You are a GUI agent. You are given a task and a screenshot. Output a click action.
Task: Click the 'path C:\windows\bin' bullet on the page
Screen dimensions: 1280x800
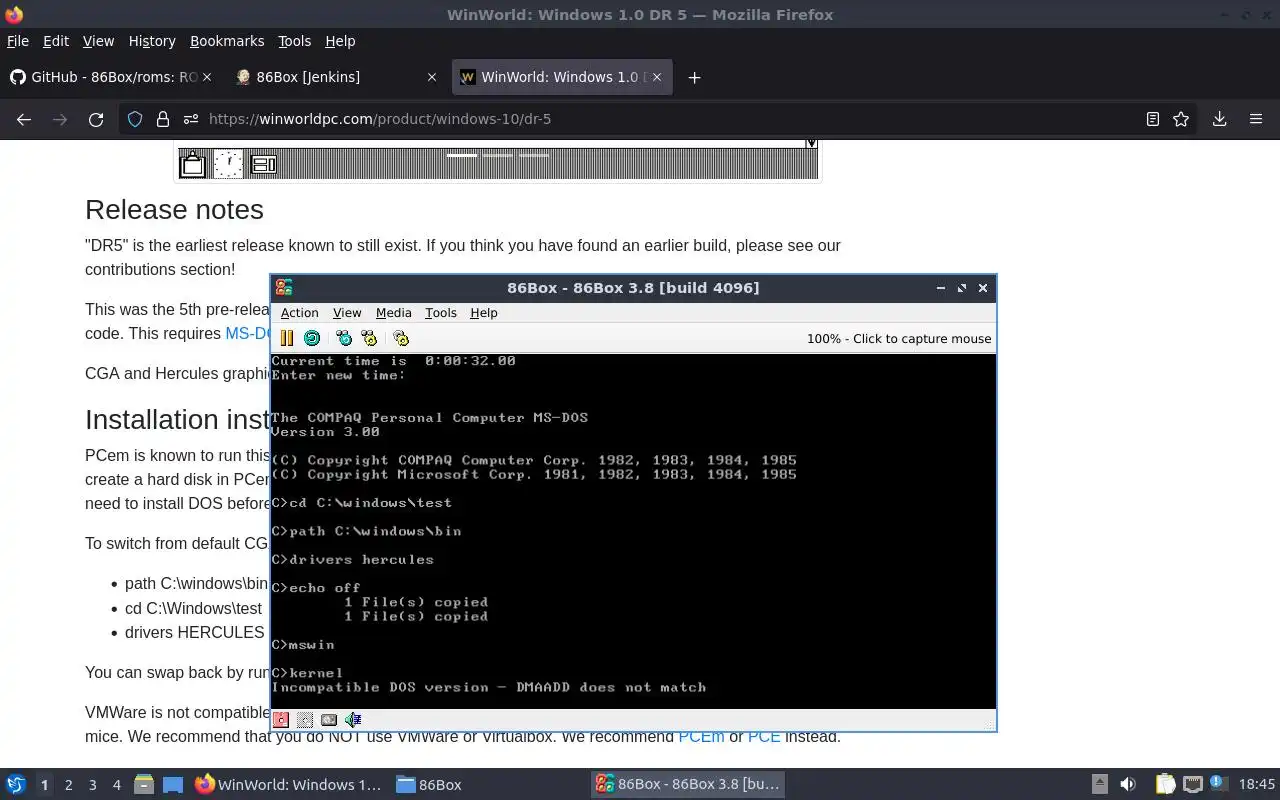point(196,583)
